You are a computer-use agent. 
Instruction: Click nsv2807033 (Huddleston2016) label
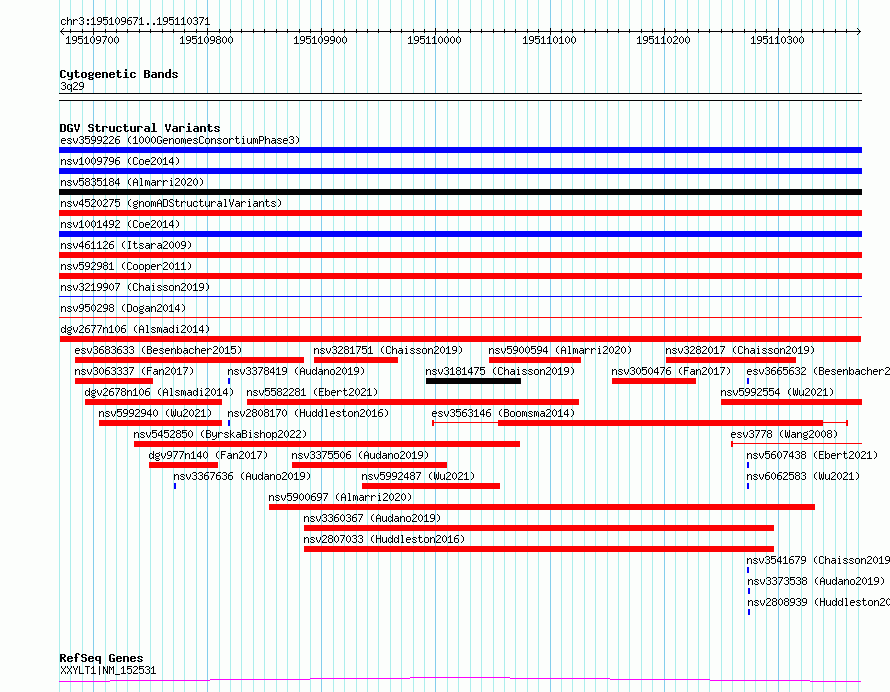pos(384,539)
